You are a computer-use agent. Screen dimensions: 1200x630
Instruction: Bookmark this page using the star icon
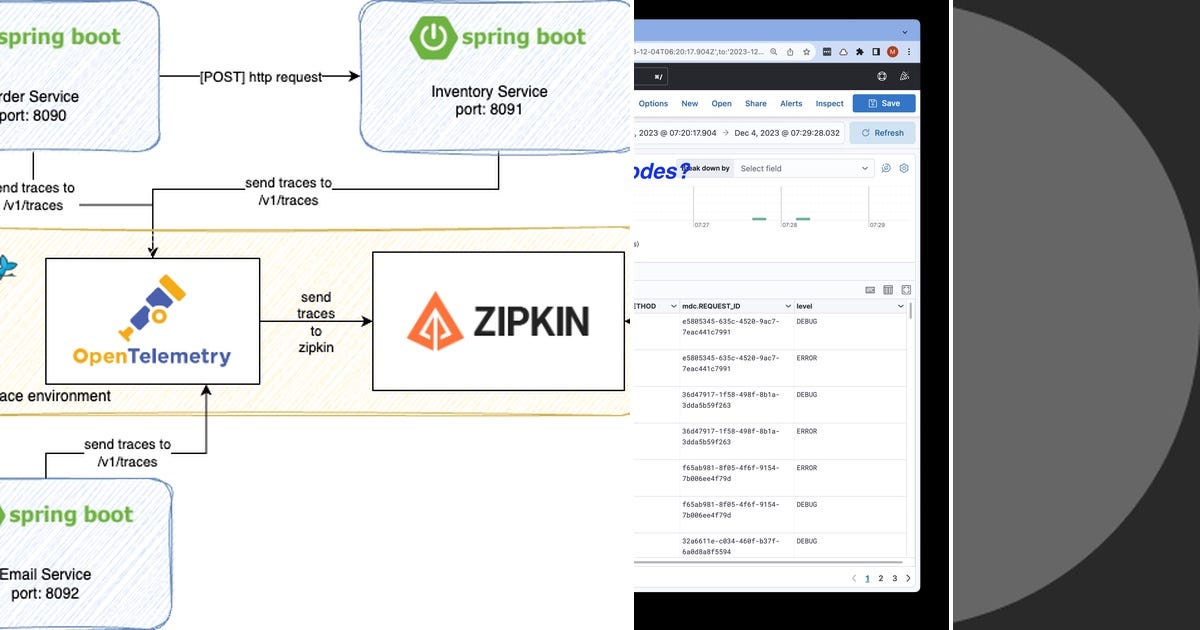[806, 50]
